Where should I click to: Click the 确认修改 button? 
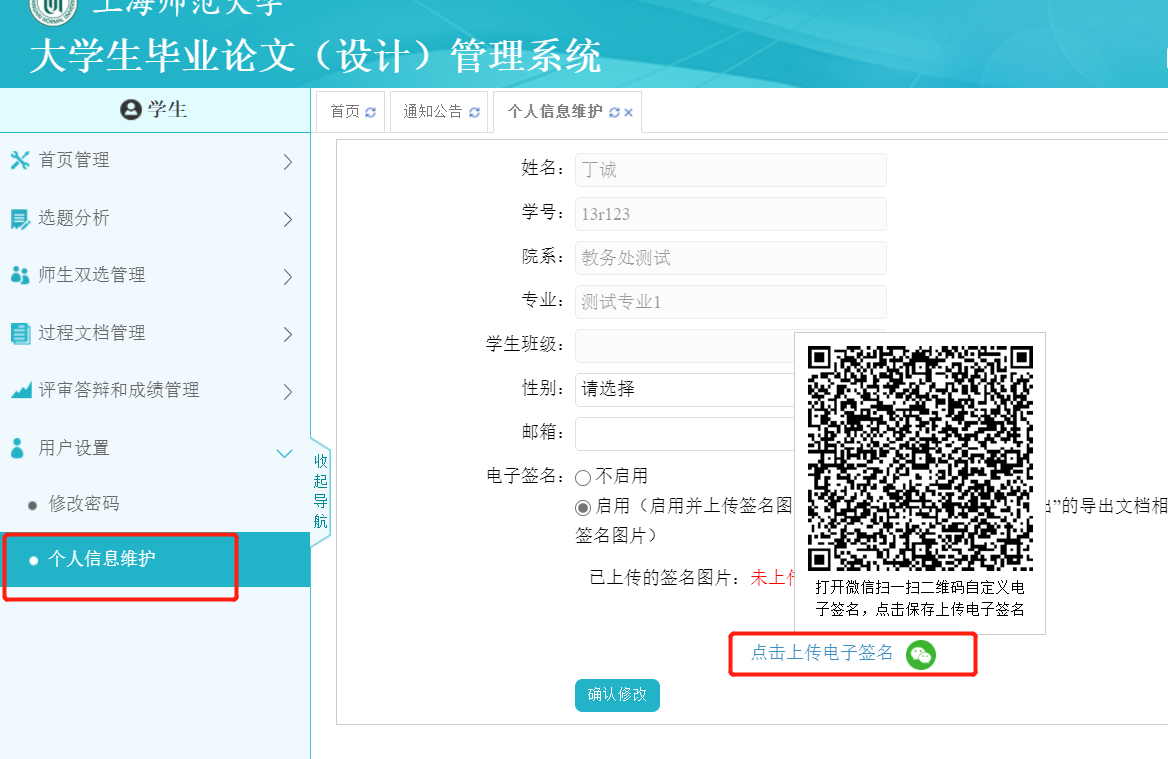[x=617, y=695]
